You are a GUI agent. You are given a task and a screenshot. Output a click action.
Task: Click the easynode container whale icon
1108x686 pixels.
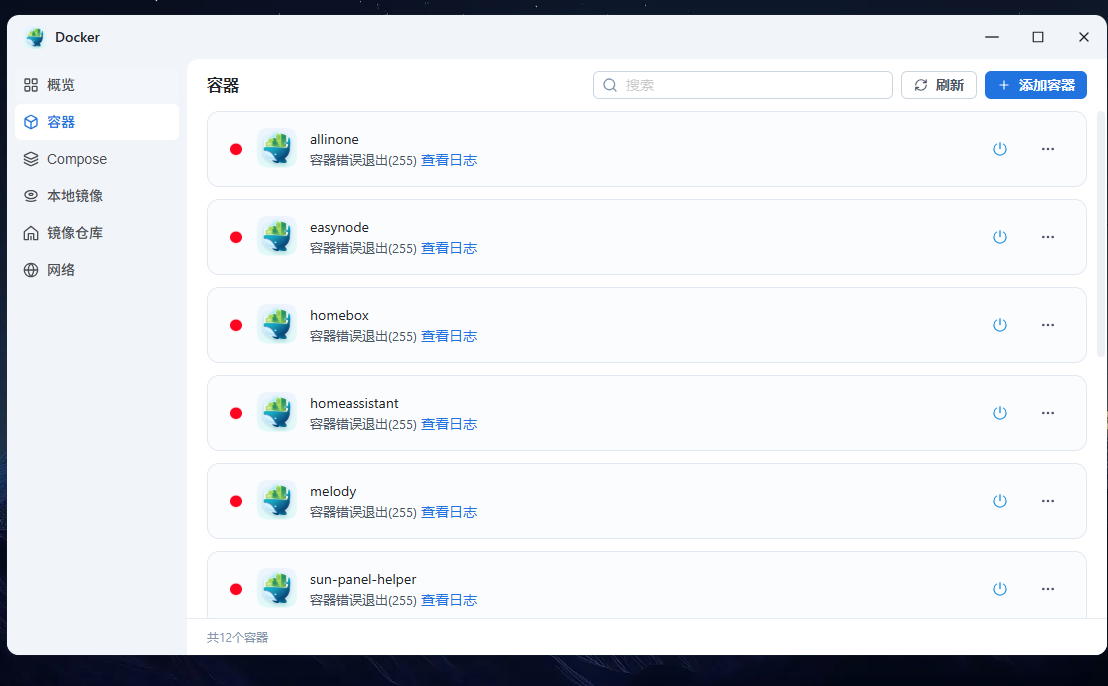coord(277,236)
